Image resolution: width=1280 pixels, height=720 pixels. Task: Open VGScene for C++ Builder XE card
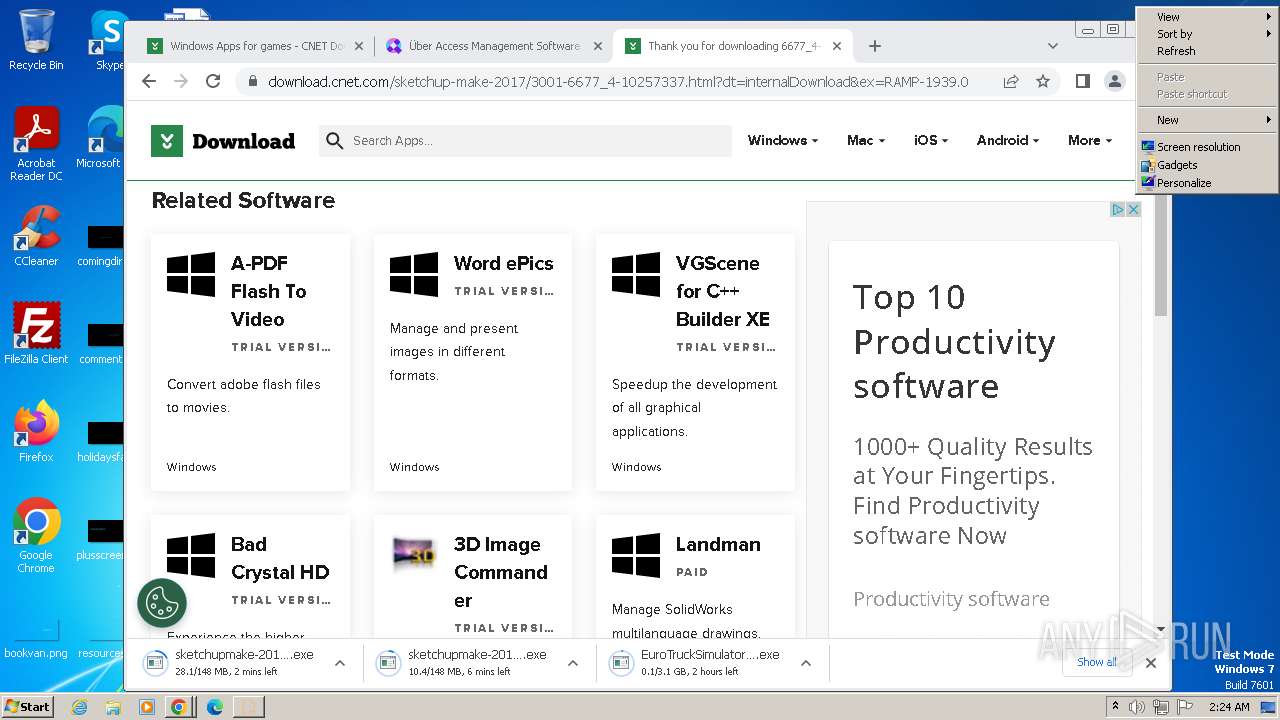pyautogui.click(x=695, y=362)
